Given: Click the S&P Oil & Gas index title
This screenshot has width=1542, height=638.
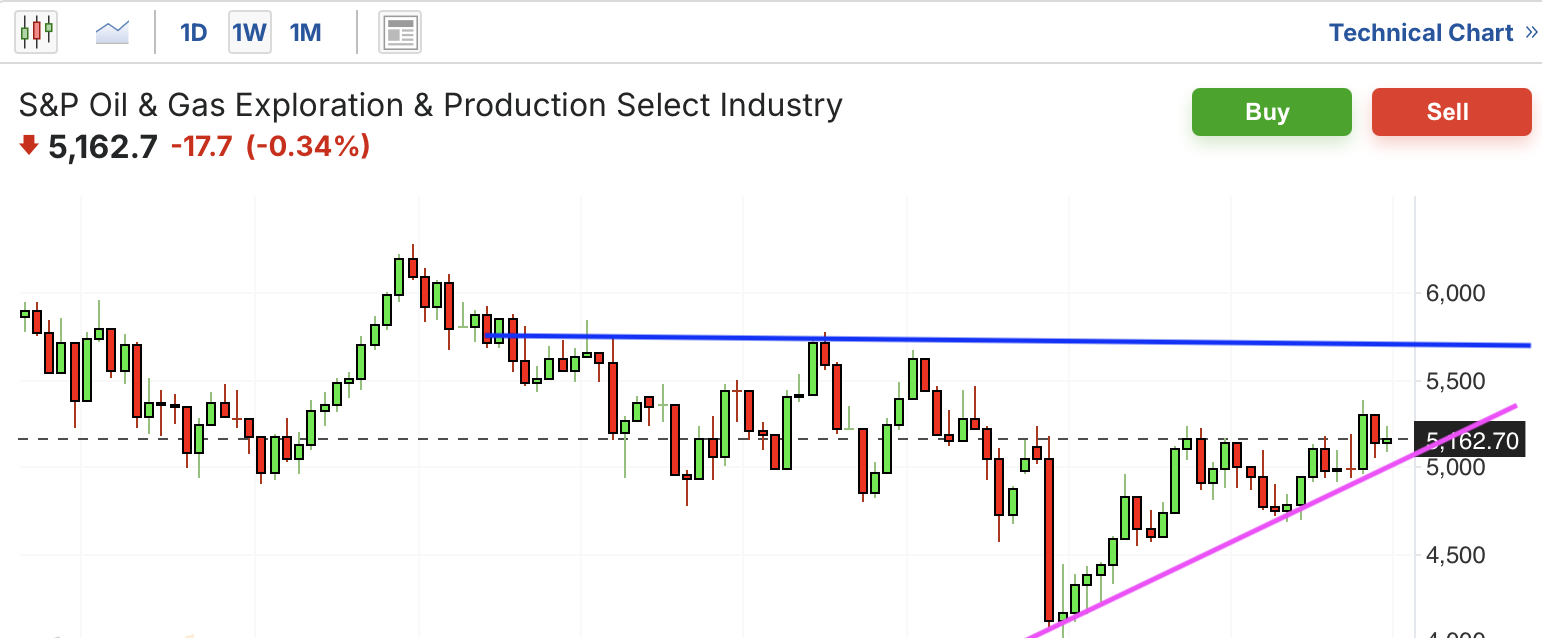Looking at the screenshot, I should pyautogui.click(x=431, y=105).
